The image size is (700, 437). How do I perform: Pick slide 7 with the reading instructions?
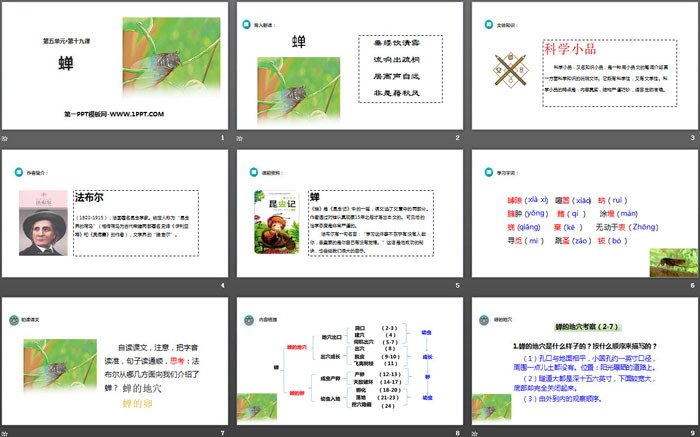point(114,361)
